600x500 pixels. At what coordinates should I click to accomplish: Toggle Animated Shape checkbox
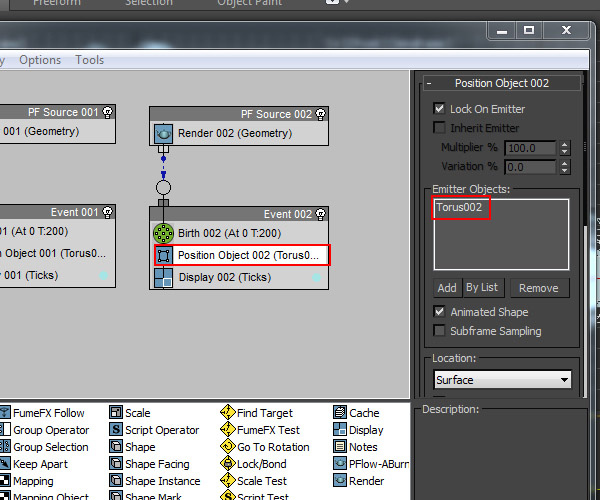(x=439, y=311)
